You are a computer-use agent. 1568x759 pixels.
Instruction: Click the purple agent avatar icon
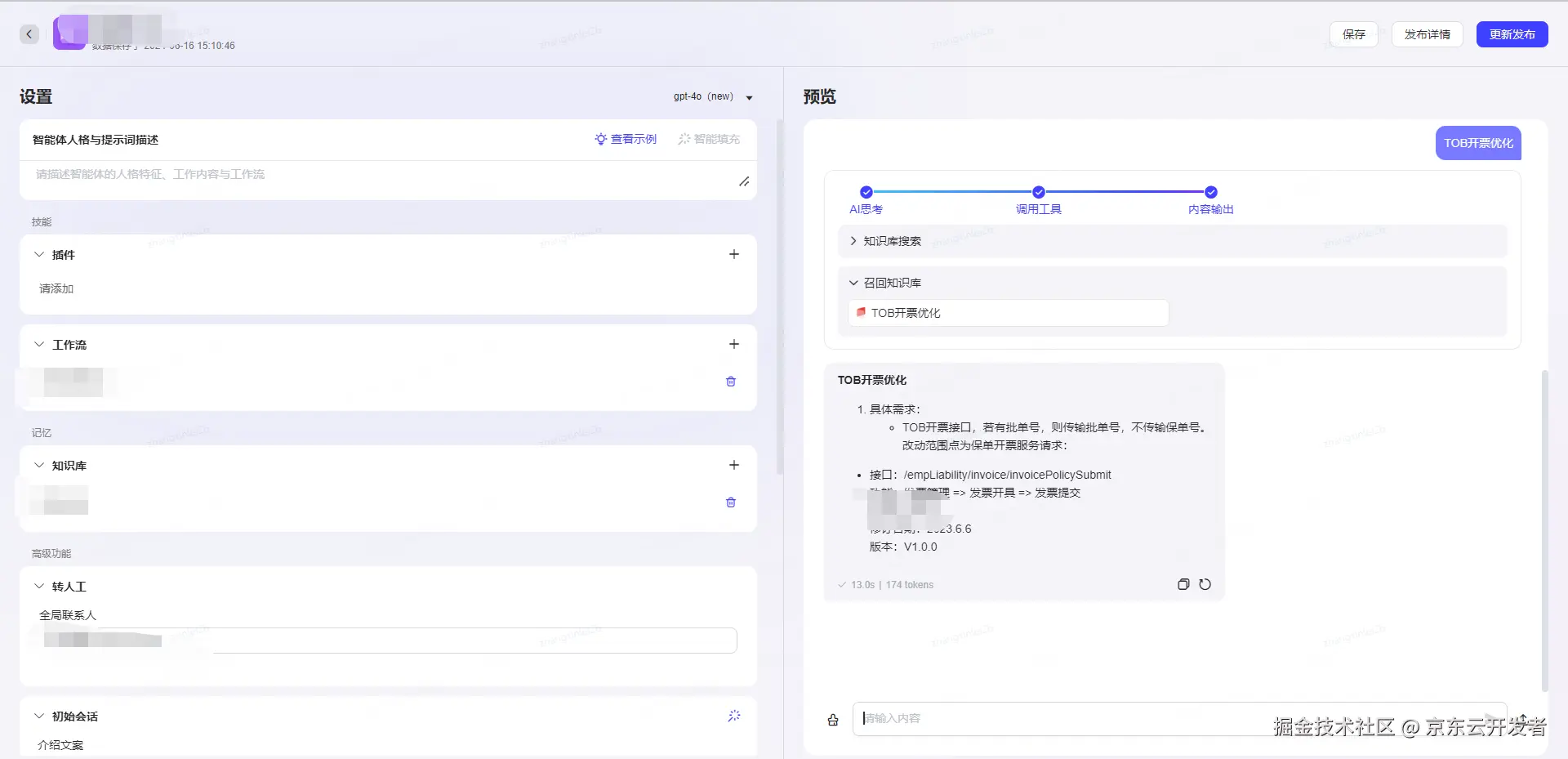(x=69, y=33)
